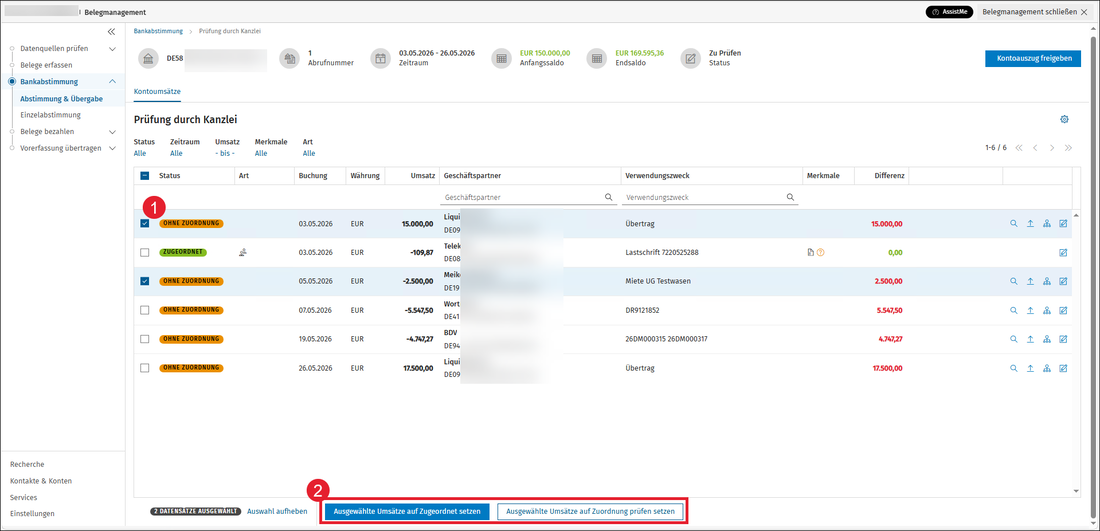Click into Verwendungszweck search field
The height and width of the screenshot is (531, 1100).
point(710,198)
